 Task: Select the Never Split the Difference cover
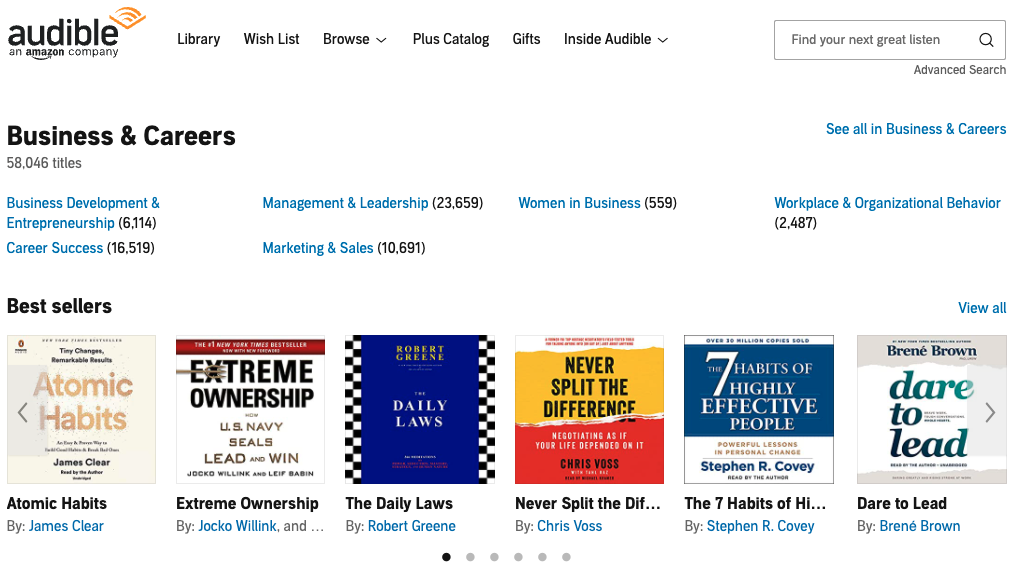click(x=589, y=410)
